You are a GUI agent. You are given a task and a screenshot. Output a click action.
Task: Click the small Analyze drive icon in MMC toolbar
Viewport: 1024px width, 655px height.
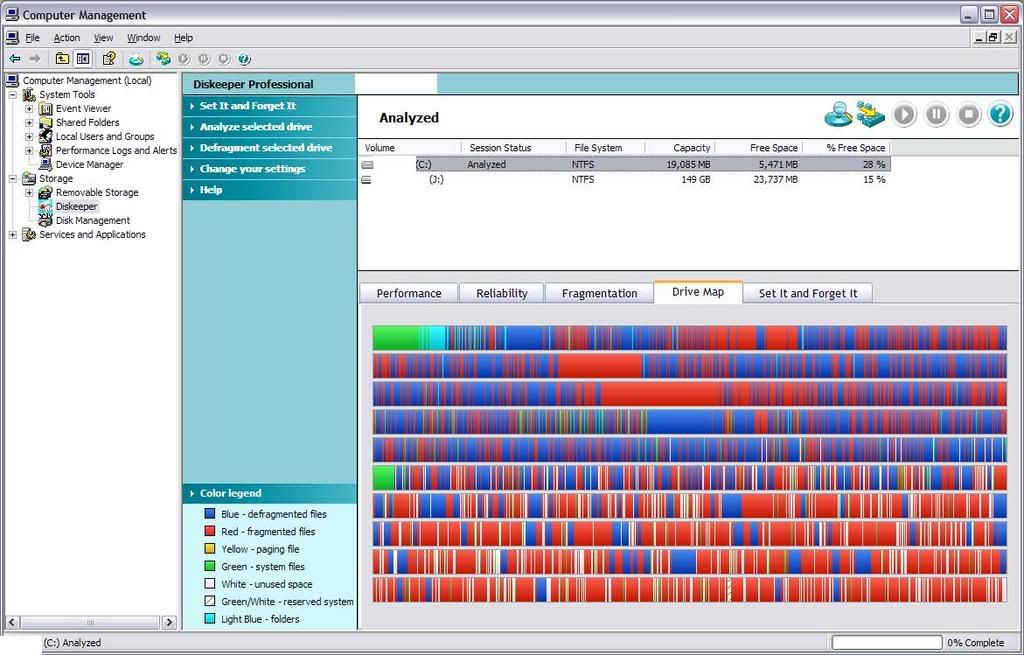136,59
